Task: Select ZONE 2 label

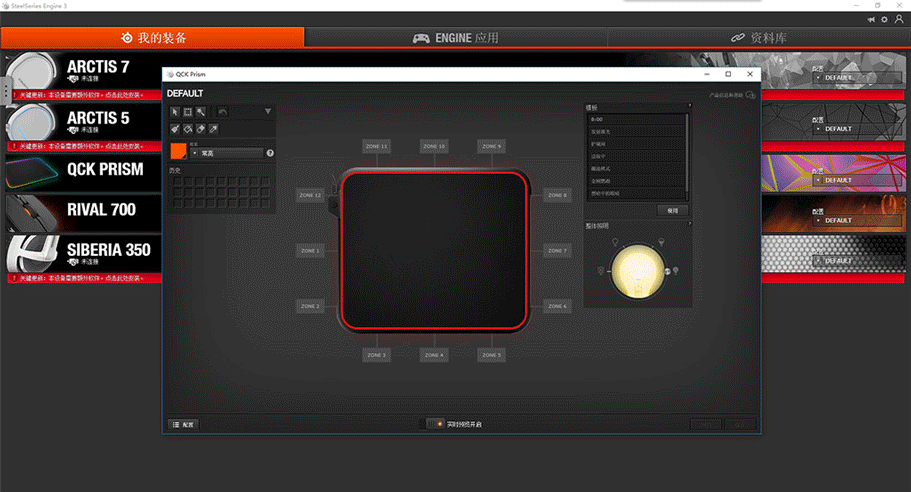Action: [x=310, y=306]
